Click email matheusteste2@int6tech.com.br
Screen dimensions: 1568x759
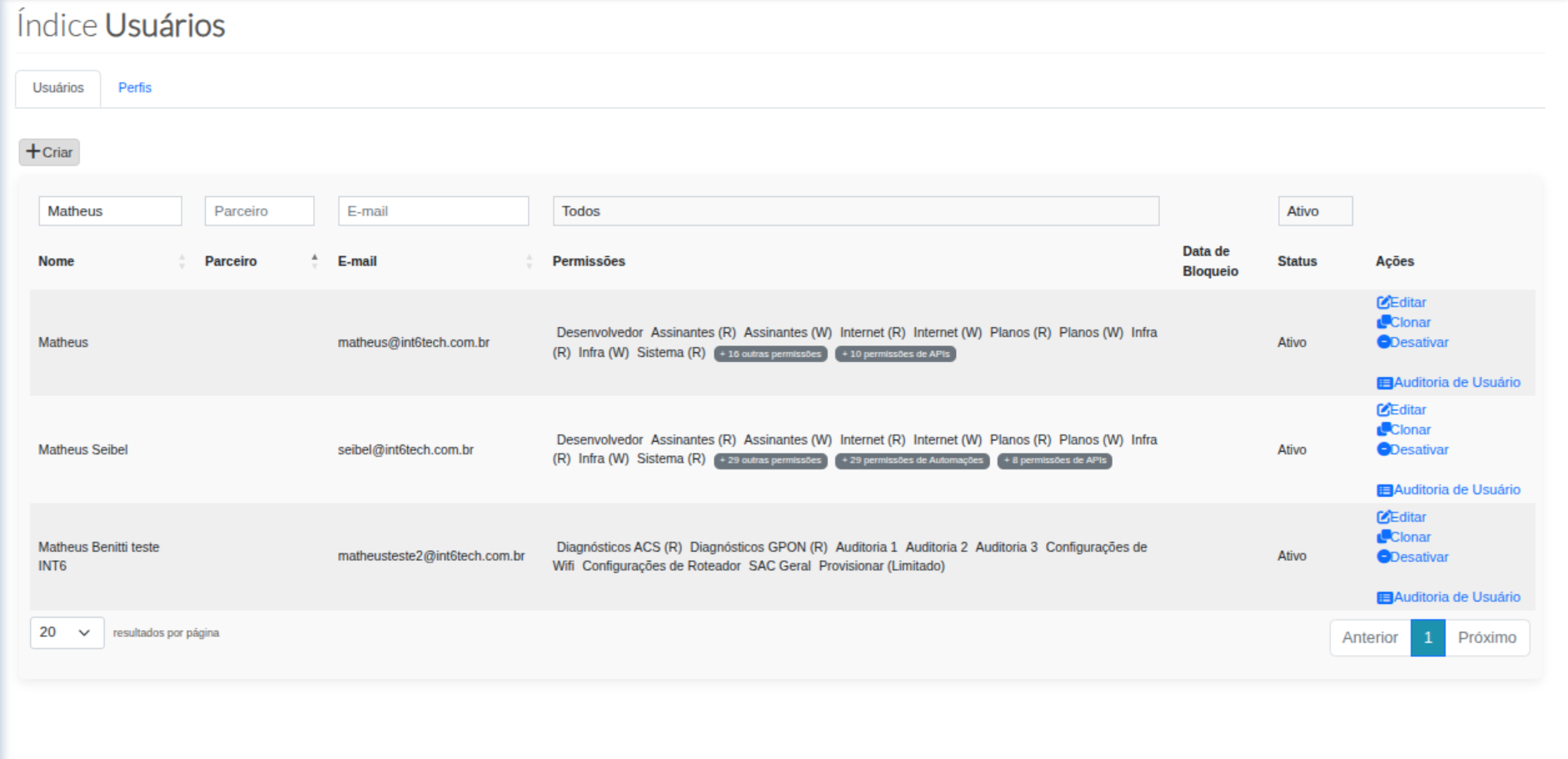pyautogui.click(x=431, y=556)
